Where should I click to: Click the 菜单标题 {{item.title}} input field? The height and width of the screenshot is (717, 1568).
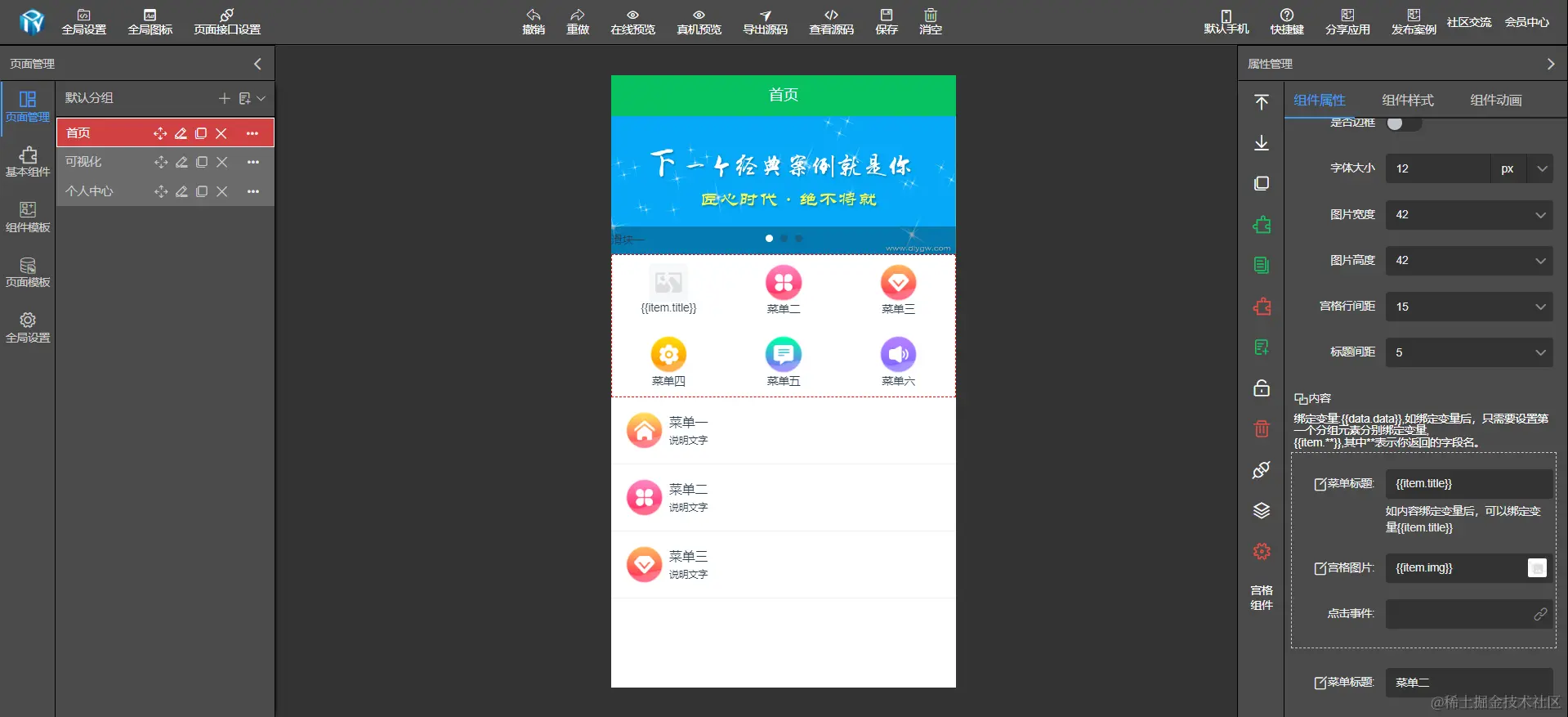click(1469, 484)
